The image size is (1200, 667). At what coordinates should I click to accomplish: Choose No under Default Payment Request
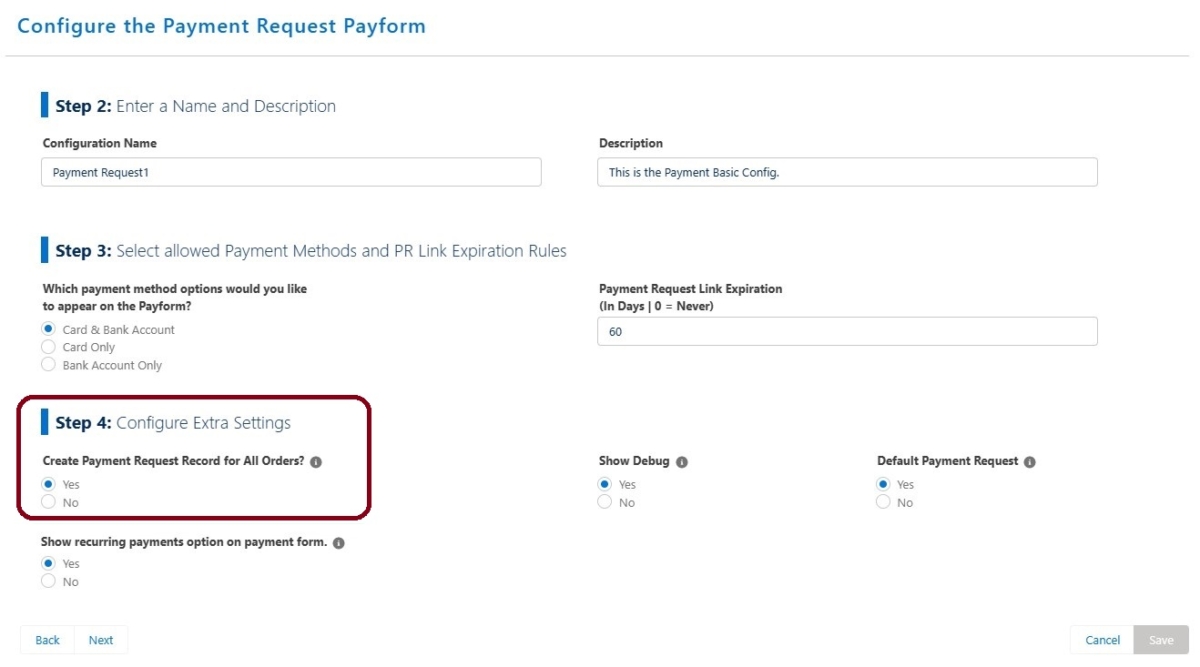pos(883,501)
